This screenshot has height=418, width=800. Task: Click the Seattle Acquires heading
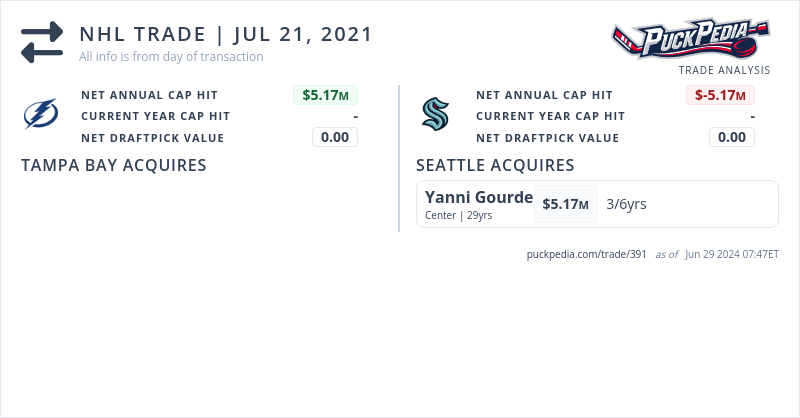(x=495, y=165)
